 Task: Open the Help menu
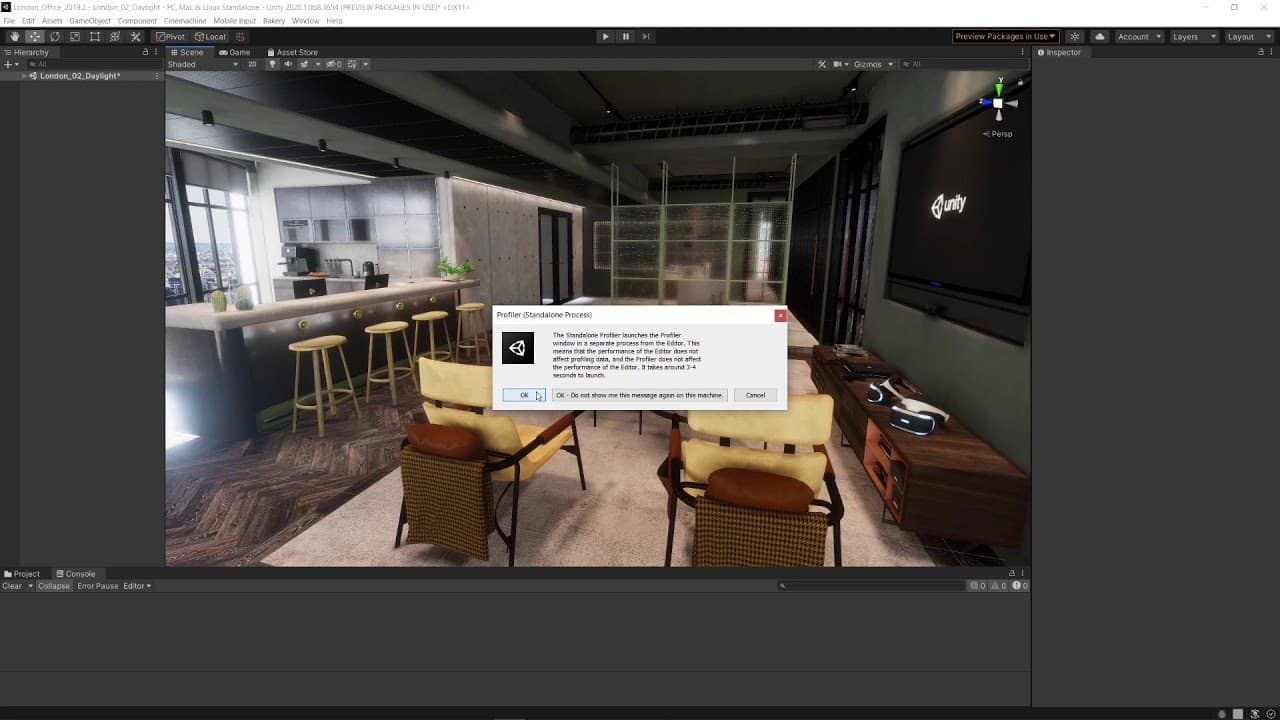334,21
